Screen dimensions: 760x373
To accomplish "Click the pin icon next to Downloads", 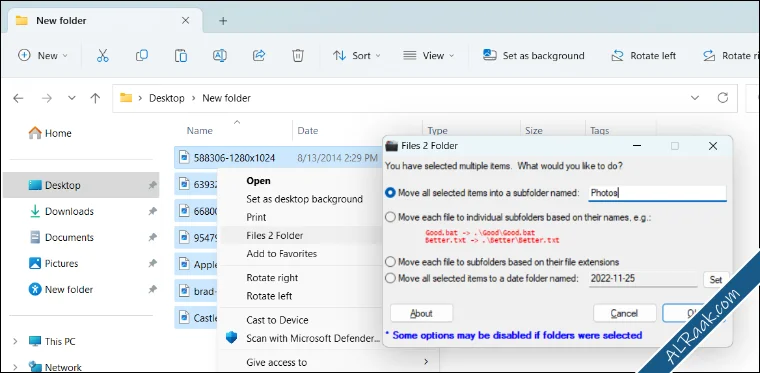I will pyautogui.click(x=152, y=211).
